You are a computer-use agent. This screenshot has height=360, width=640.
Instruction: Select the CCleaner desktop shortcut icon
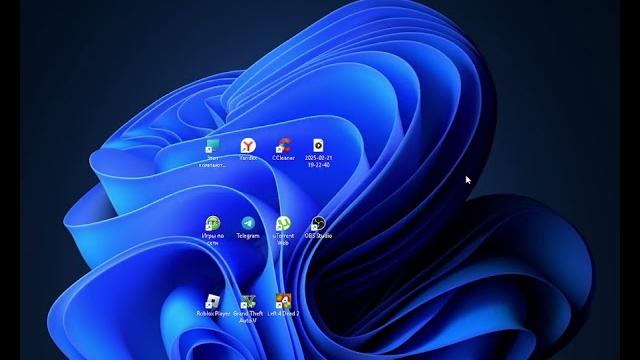(x=283, y=146)
